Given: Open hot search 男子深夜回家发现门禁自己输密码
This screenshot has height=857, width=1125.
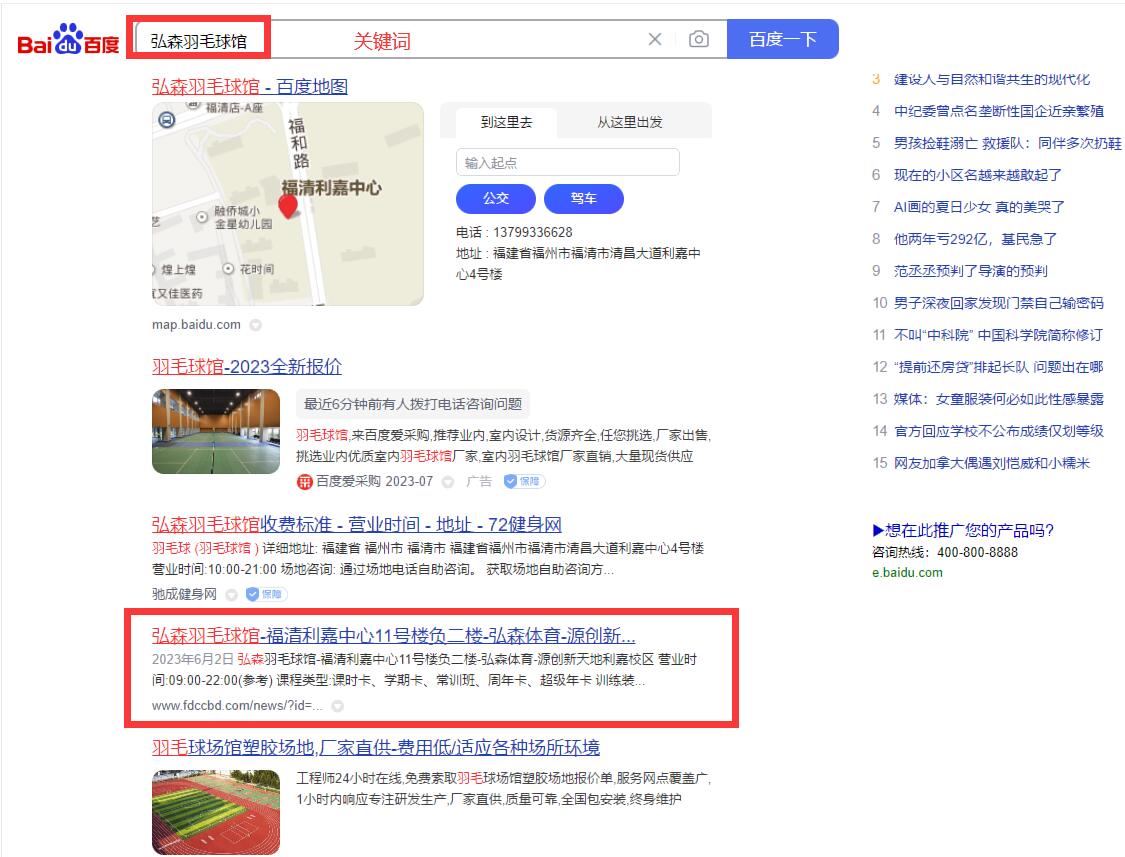Looking at the screenshot, I should tap(999, 303).
